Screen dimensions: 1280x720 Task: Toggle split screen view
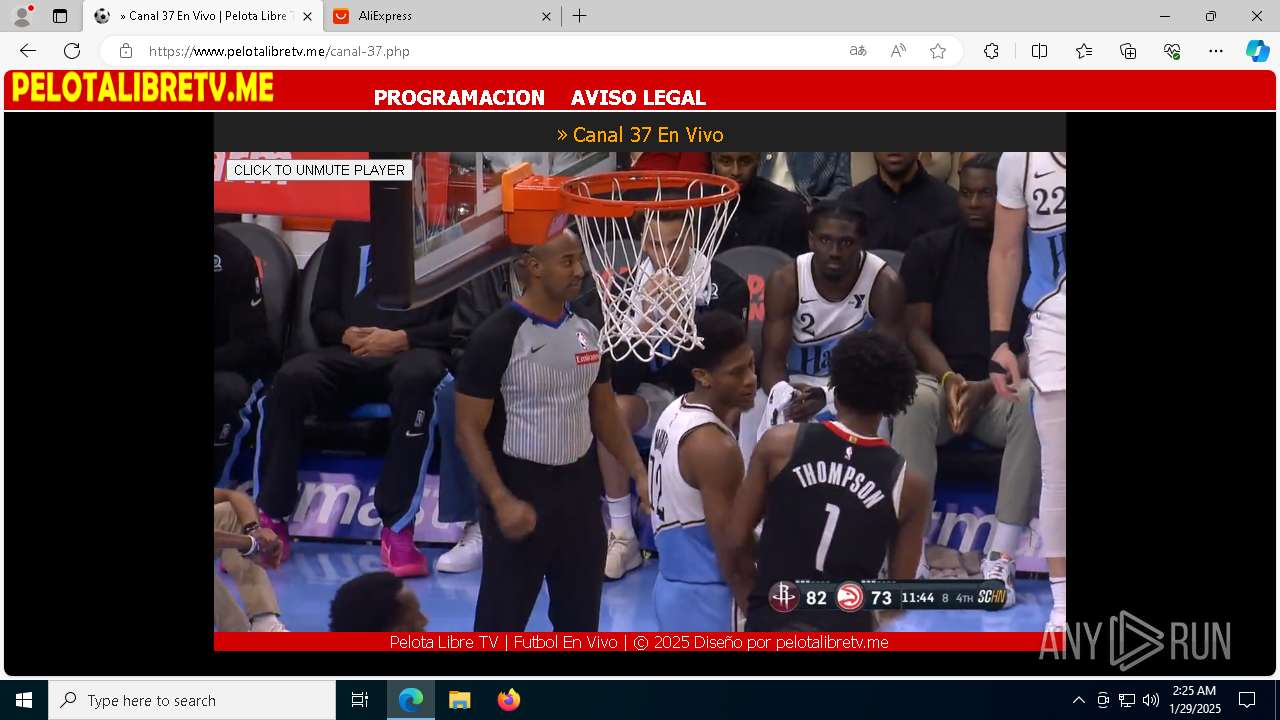click(x=1039, y=51)
